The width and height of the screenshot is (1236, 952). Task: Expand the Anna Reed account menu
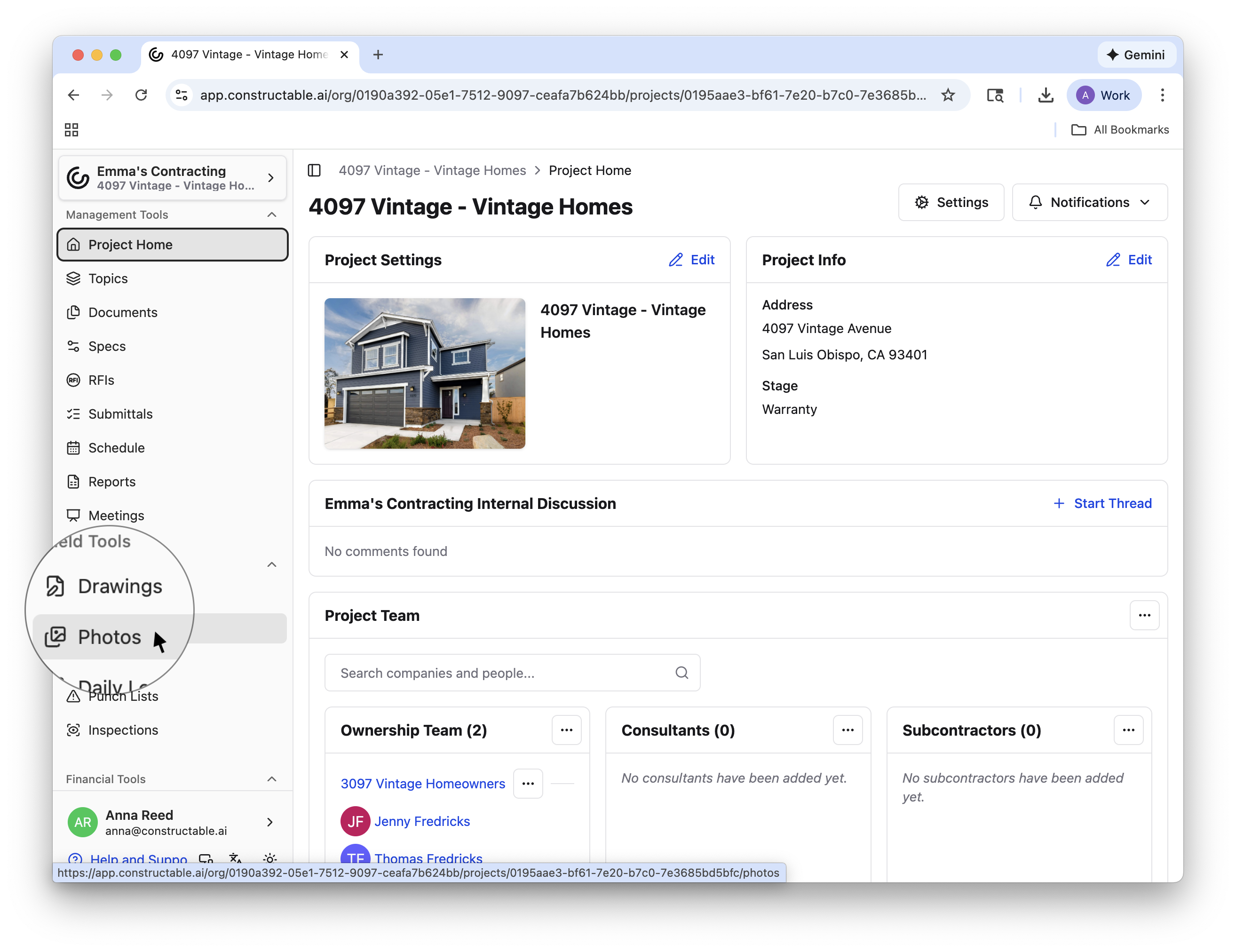[x=270, y=822]
